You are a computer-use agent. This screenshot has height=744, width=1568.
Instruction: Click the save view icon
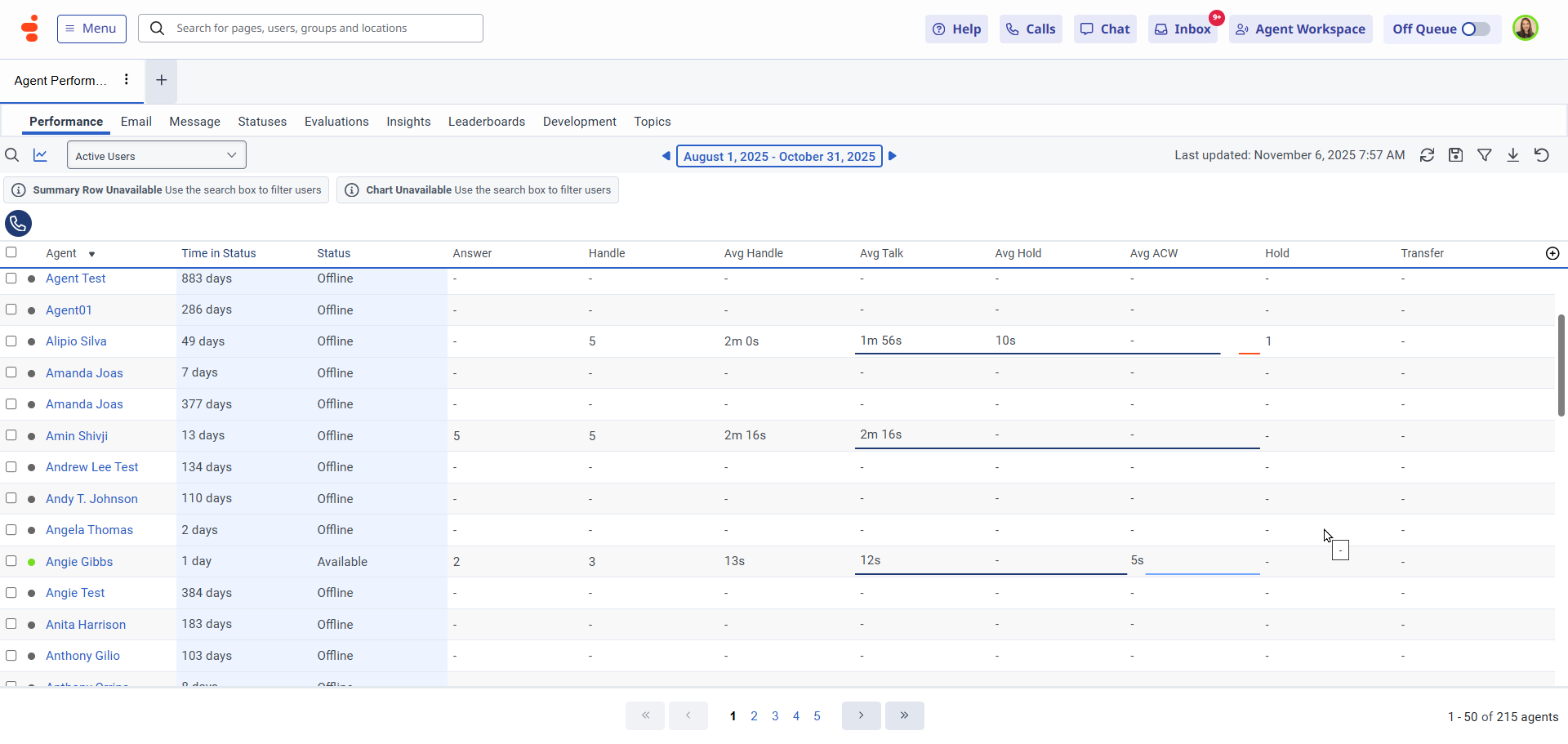tap(1455, 155)
